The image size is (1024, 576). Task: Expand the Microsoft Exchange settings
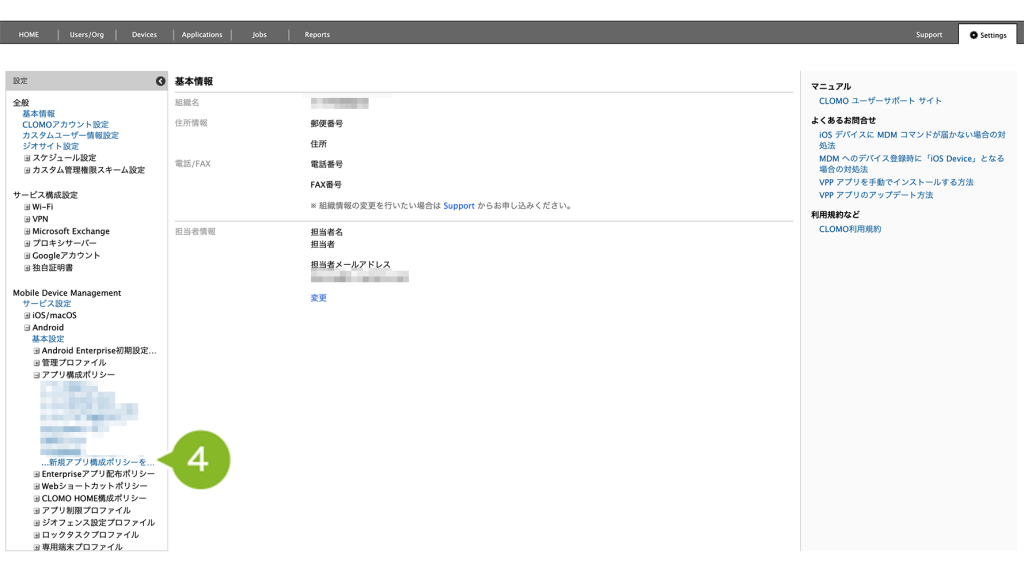[28, 231]
